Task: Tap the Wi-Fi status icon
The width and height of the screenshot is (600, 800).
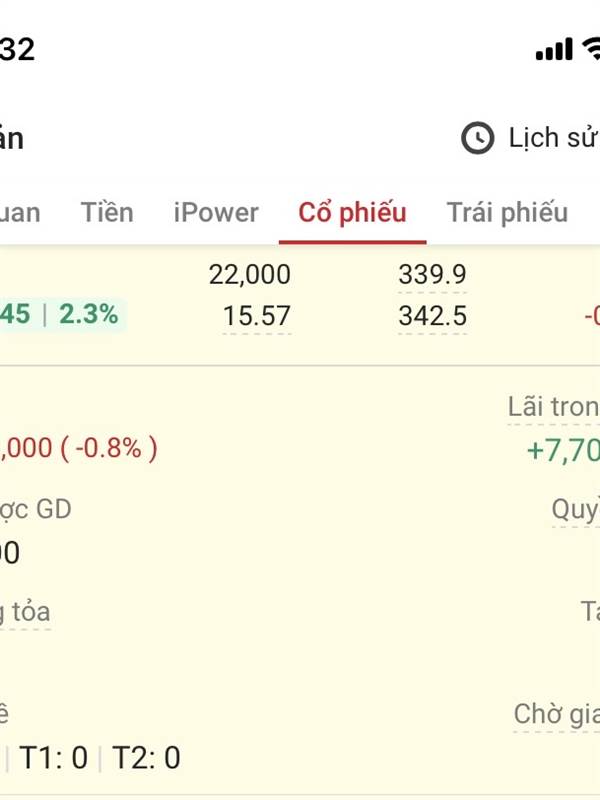Action: (x=591, y=48)
